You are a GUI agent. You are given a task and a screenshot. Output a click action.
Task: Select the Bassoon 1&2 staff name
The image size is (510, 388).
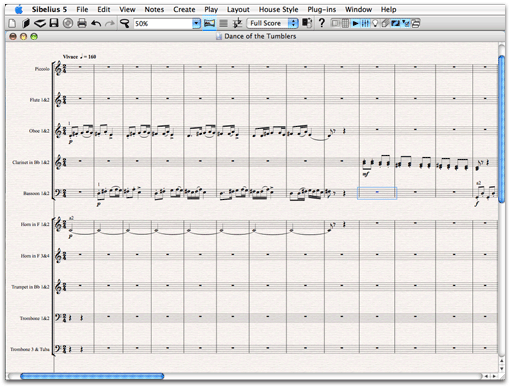36,193
